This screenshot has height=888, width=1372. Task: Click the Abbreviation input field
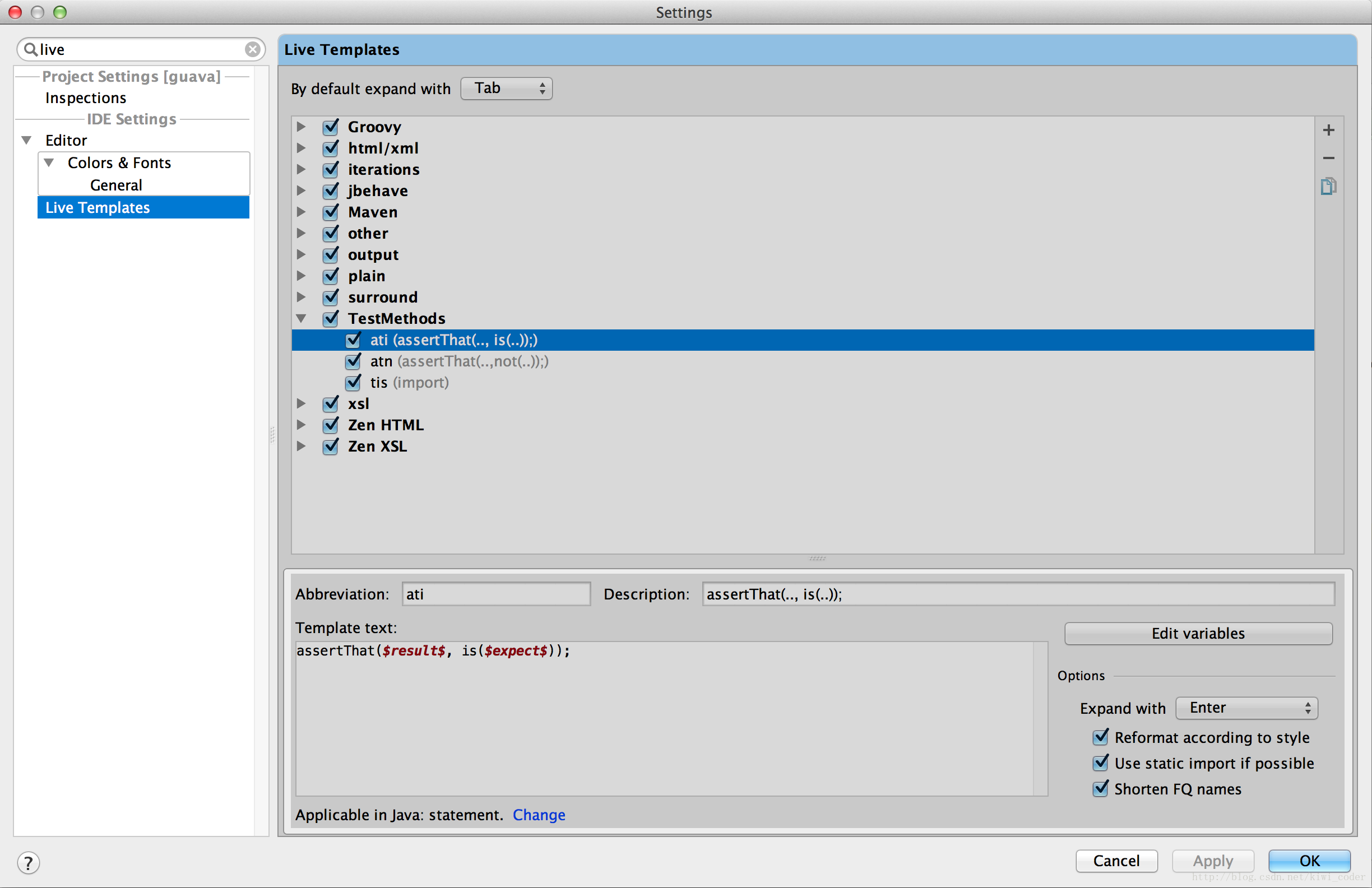(x=496, y=594)
